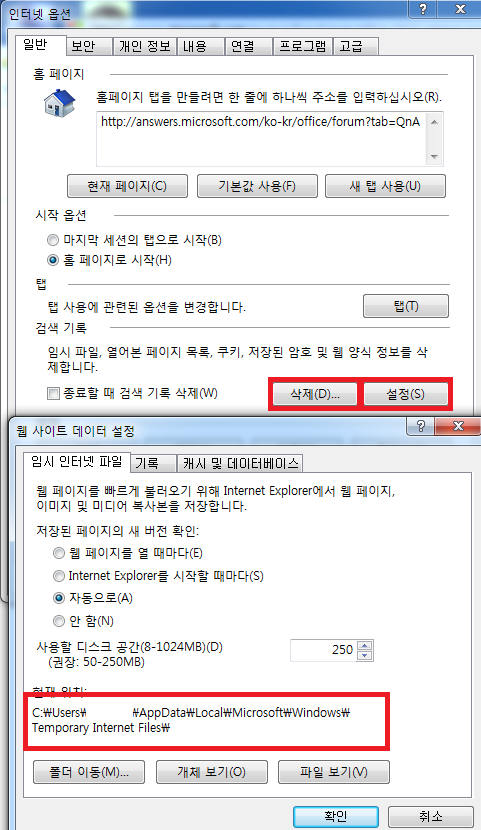
Task: Select 마지막 세션의 탭으로 시작 radio button
Action: [53, 240]
